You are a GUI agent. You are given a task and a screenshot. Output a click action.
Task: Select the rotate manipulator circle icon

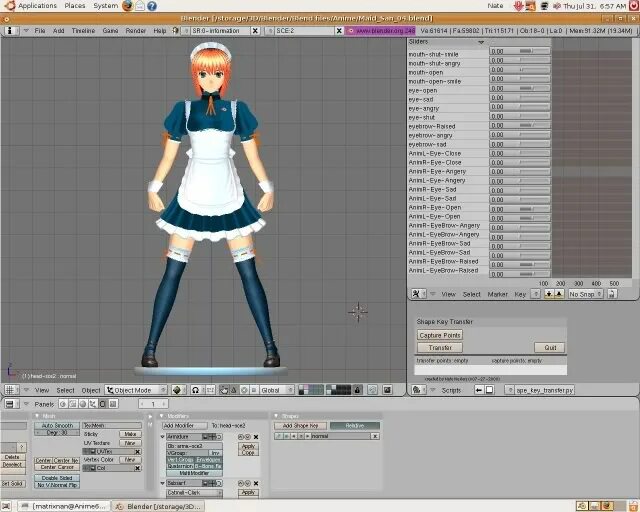pos(244,390)
